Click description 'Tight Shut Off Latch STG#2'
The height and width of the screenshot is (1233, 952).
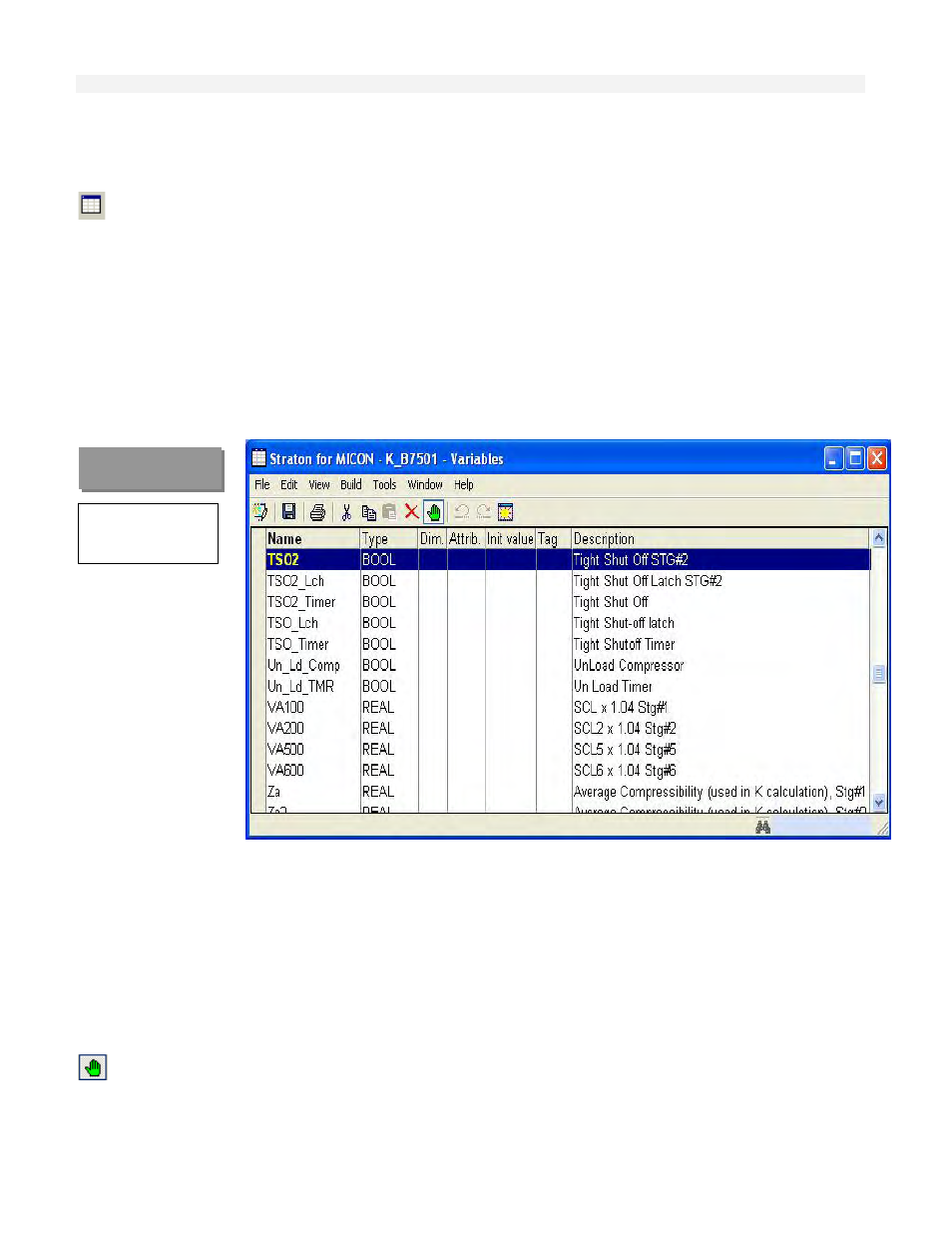point(648,581)
